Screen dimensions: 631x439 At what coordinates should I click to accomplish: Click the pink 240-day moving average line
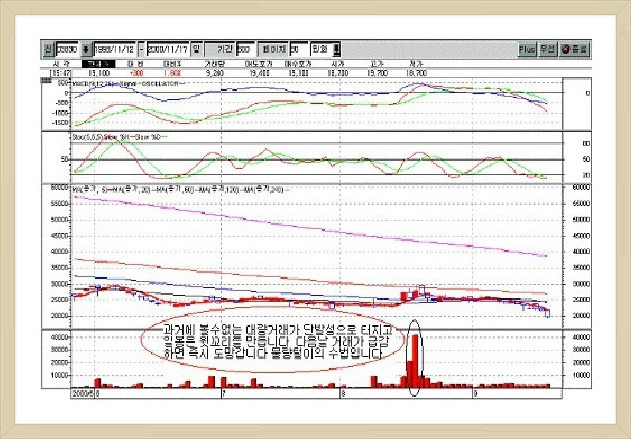300,226
